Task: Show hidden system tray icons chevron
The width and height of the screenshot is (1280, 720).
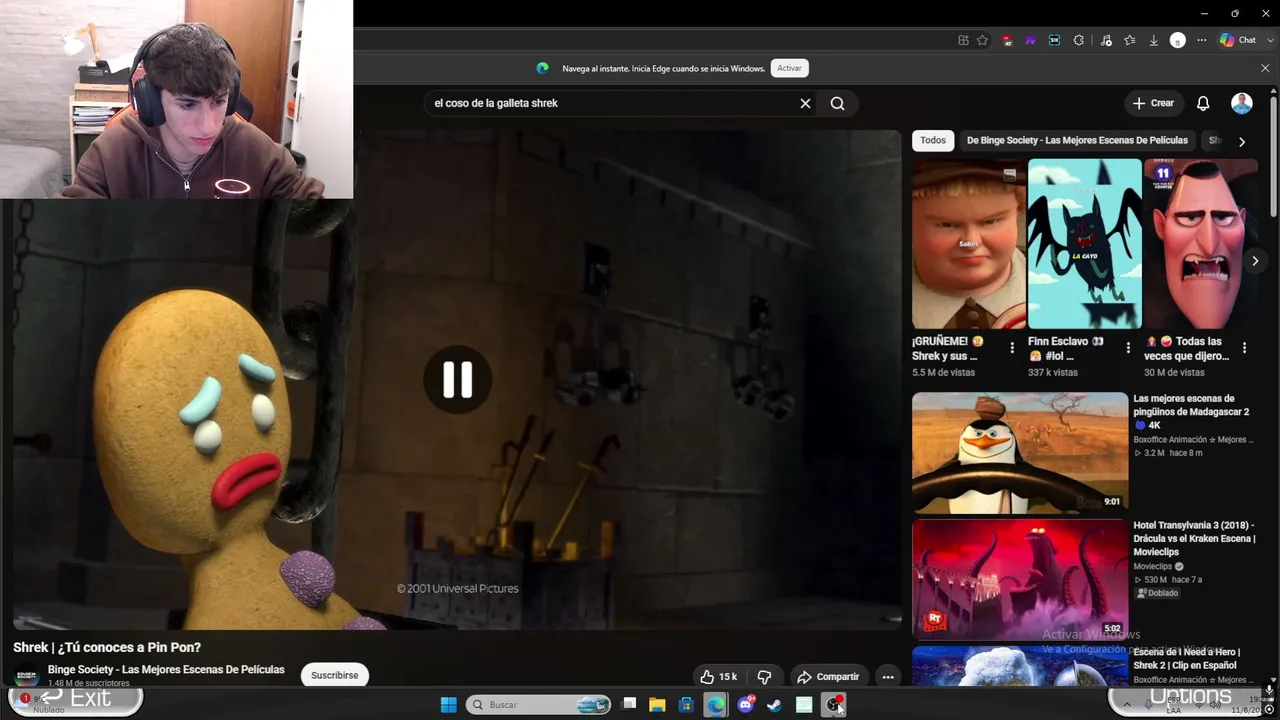Action: 1126,705
